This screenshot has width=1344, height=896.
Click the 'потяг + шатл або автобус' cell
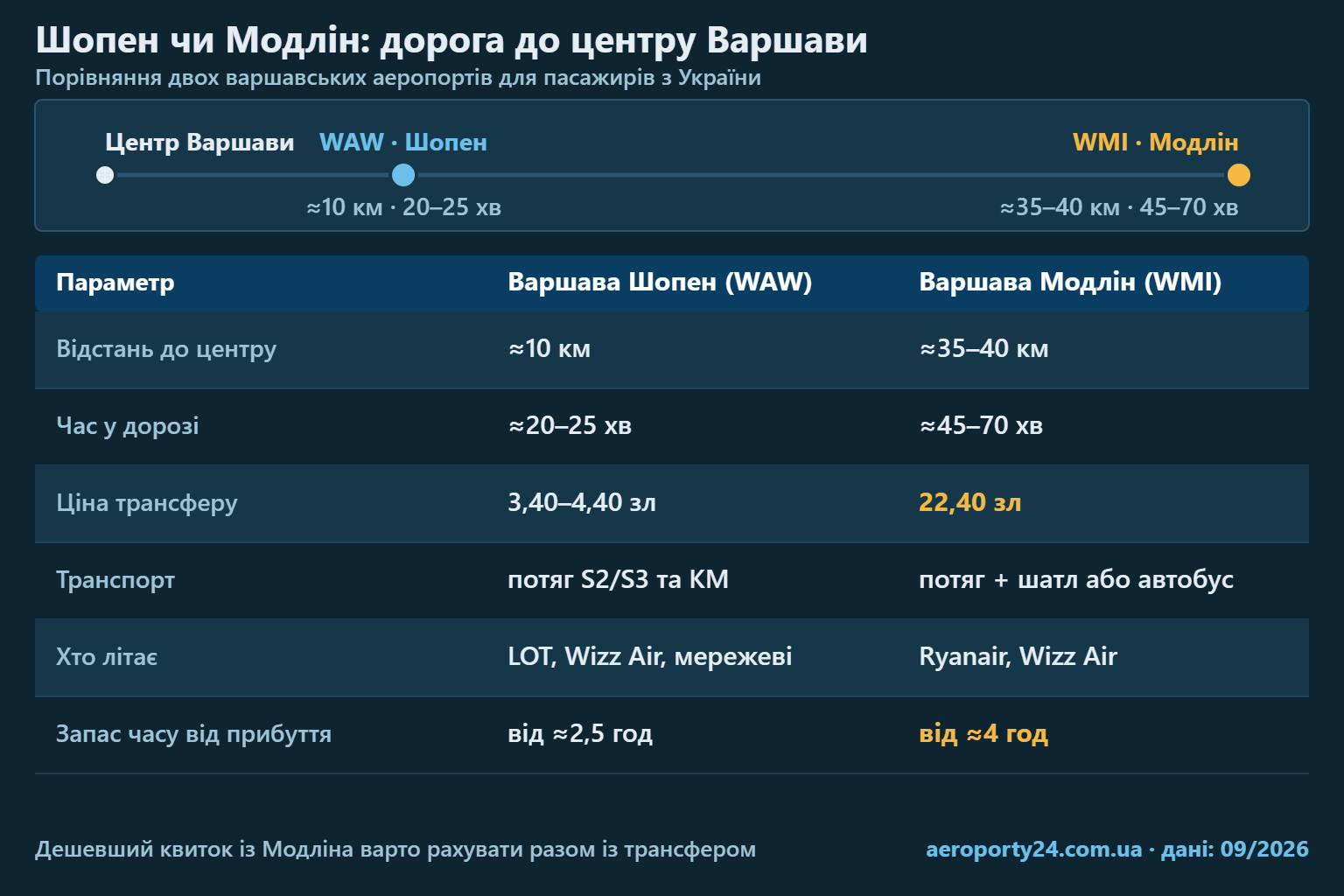pyautogui.click(x=1076, y=580)
